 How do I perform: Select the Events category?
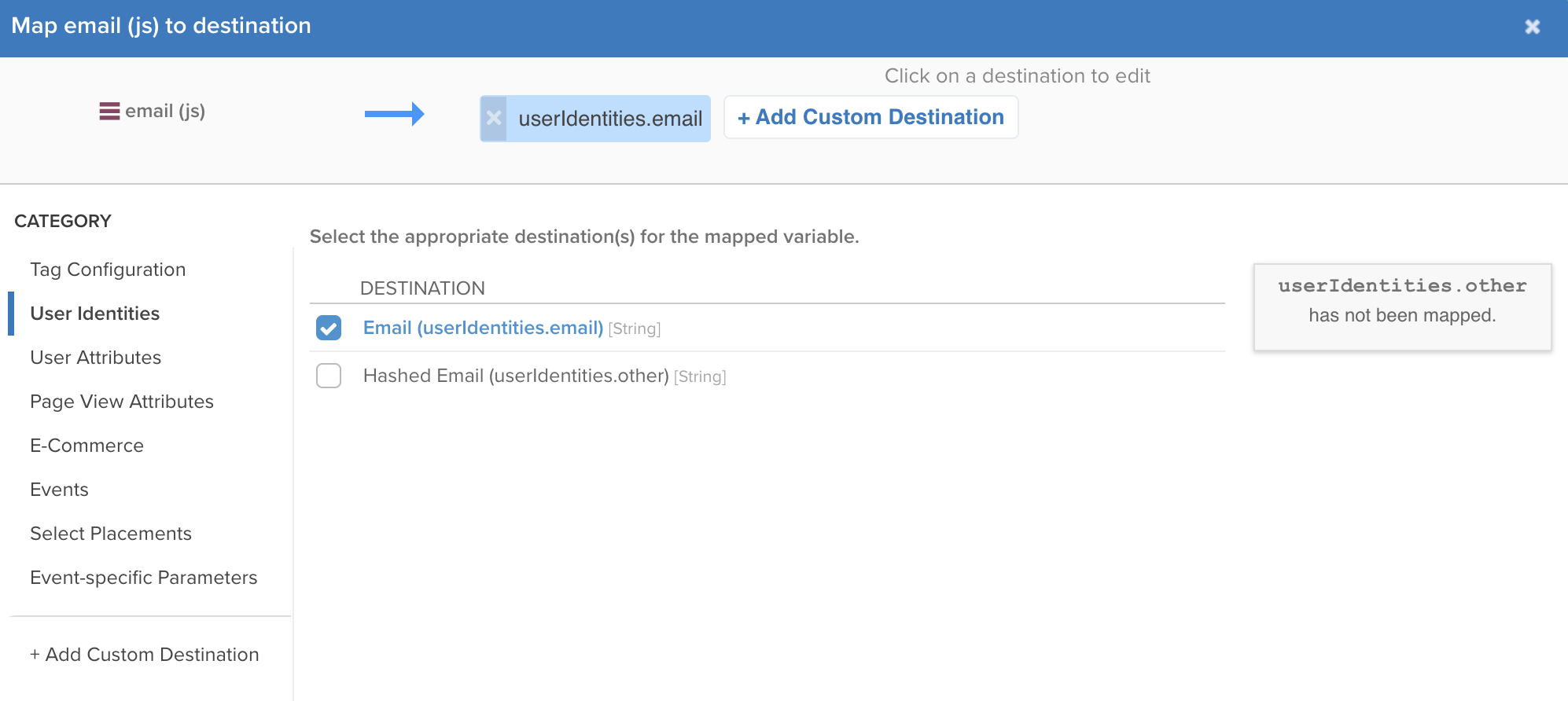[59, 489]
